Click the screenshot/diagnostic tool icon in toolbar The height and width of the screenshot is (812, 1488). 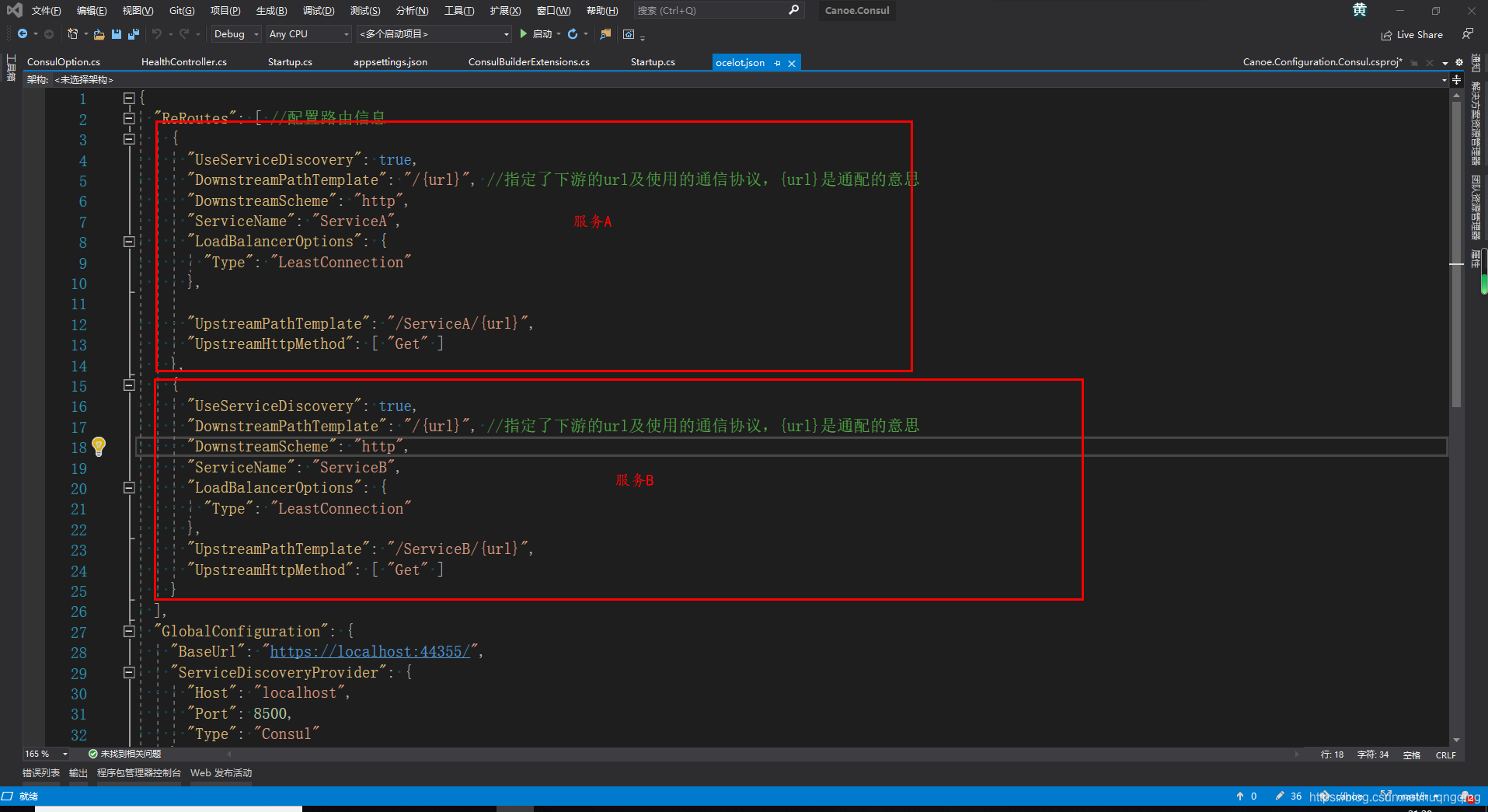(629, 33)
